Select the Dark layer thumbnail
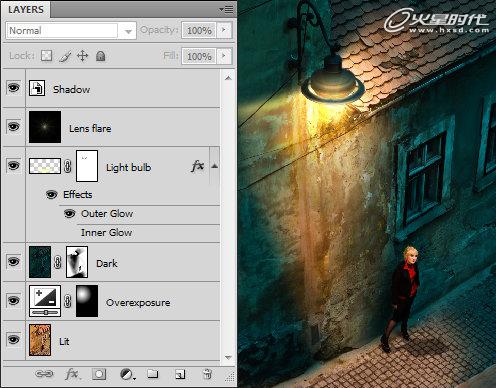 click(40, 262)
